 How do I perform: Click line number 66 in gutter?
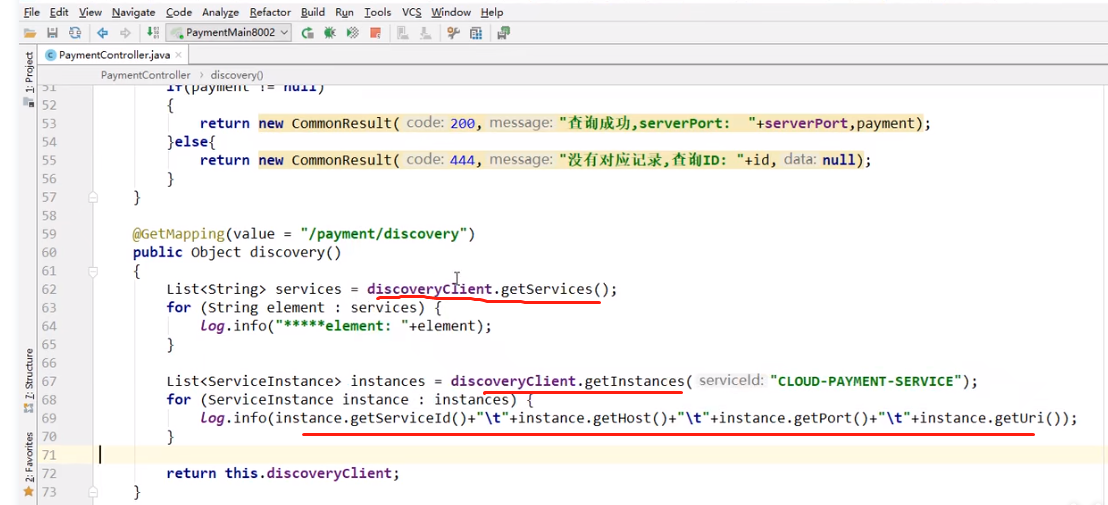coord(47,363)
